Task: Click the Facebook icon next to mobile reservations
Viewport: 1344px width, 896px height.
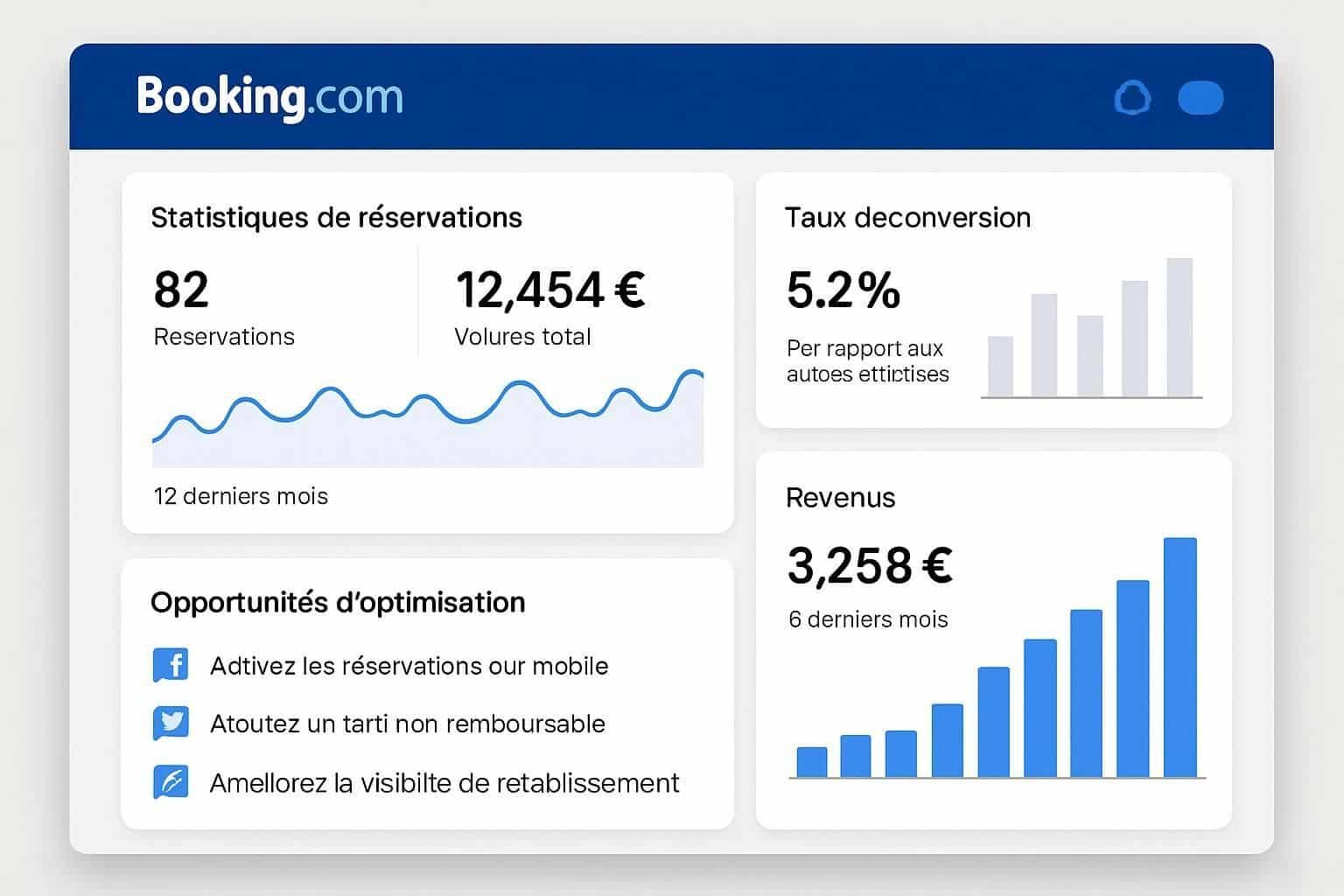Action: 171,665
